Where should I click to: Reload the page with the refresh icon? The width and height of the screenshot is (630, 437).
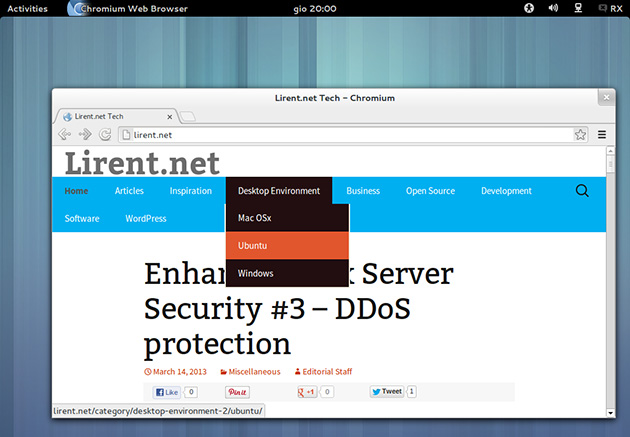(x=105, y=134)
